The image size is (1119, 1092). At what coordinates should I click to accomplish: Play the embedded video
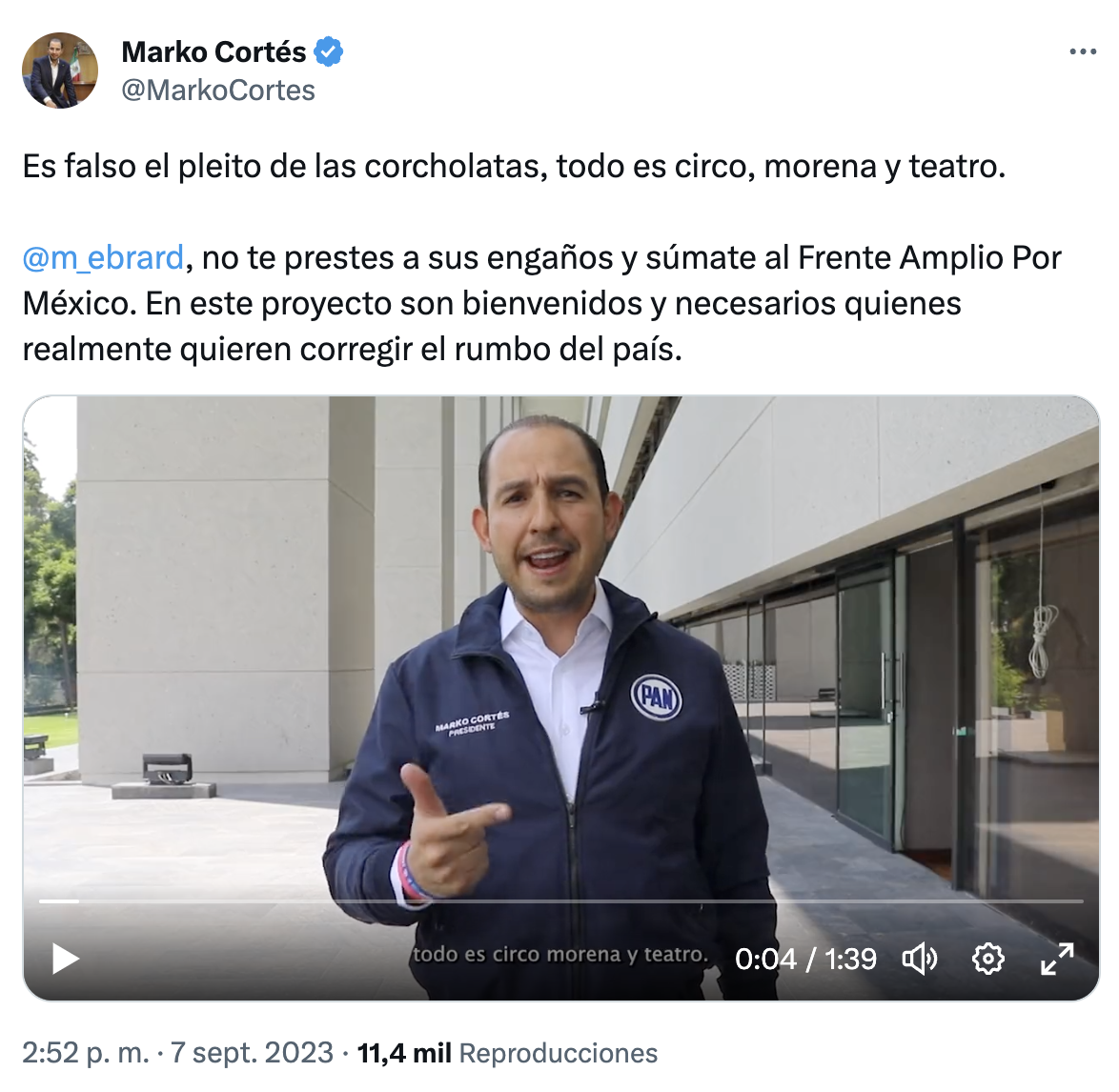(66, 958)
